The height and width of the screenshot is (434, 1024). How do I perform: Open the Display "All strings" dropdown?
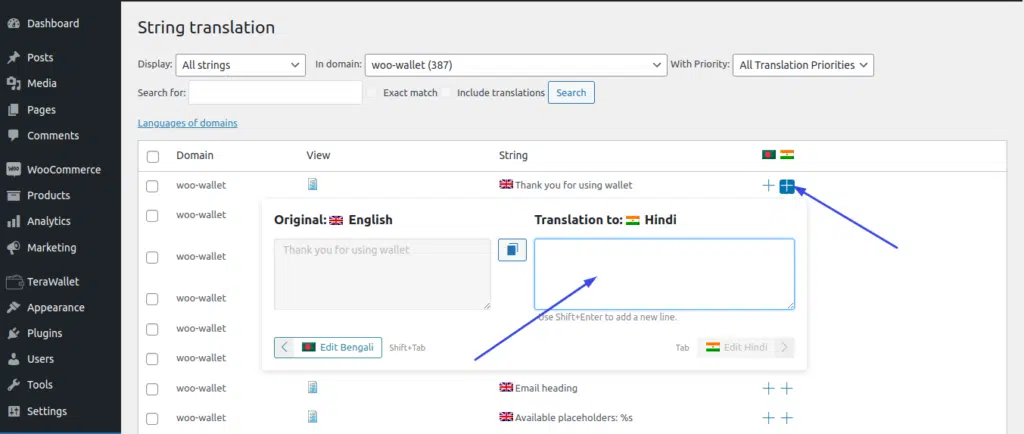tap(240, 65)
